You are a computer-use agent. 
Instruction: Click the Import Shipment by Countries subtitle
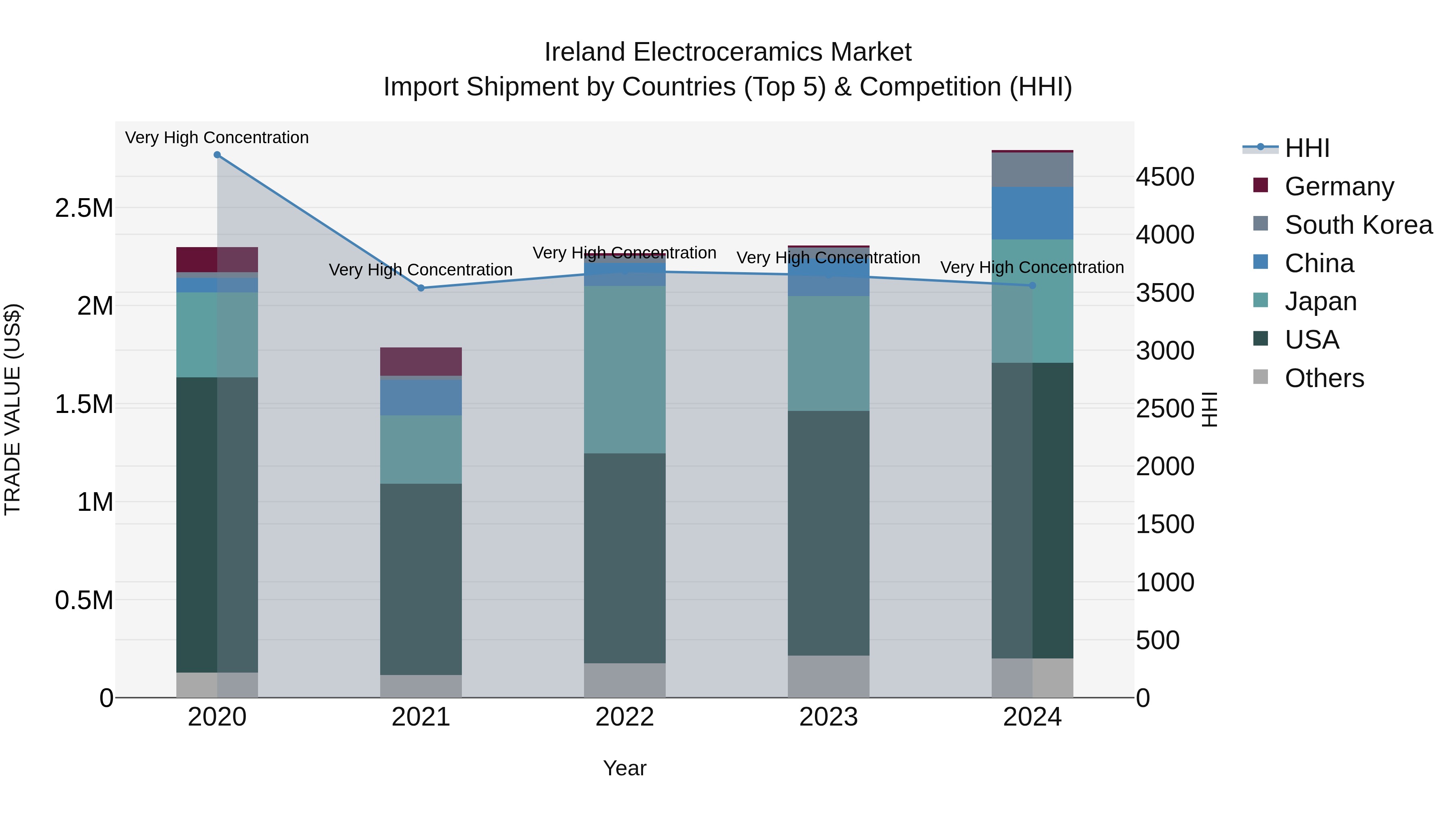pos(728,87)
